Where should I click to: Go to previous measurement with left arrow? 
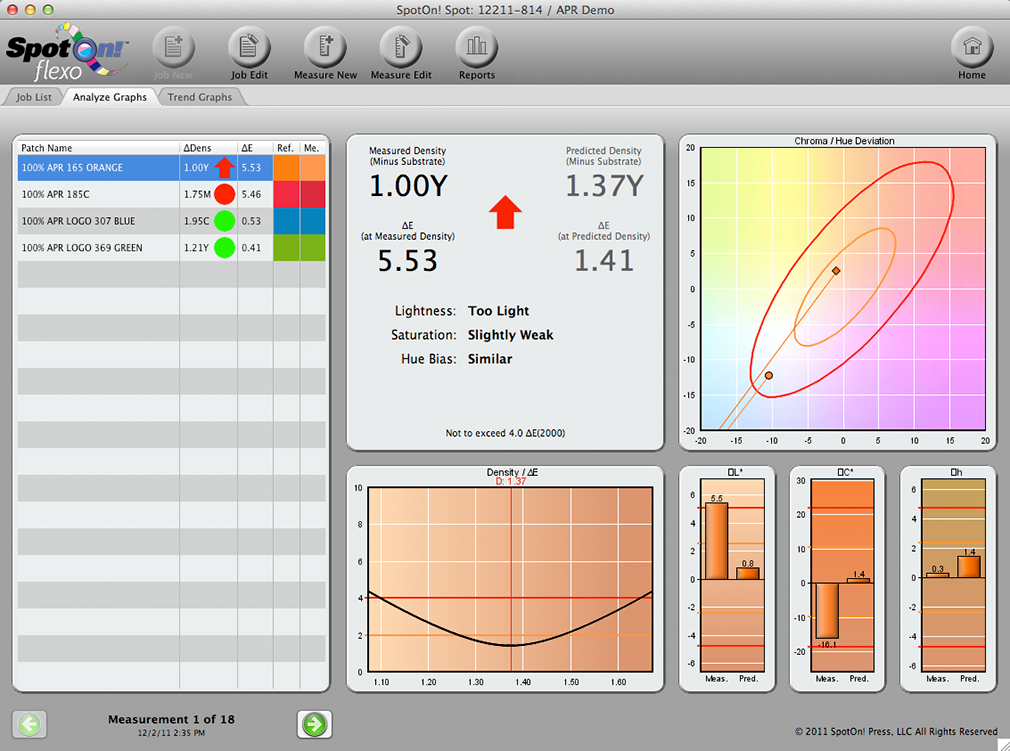[x=29, y=725]
